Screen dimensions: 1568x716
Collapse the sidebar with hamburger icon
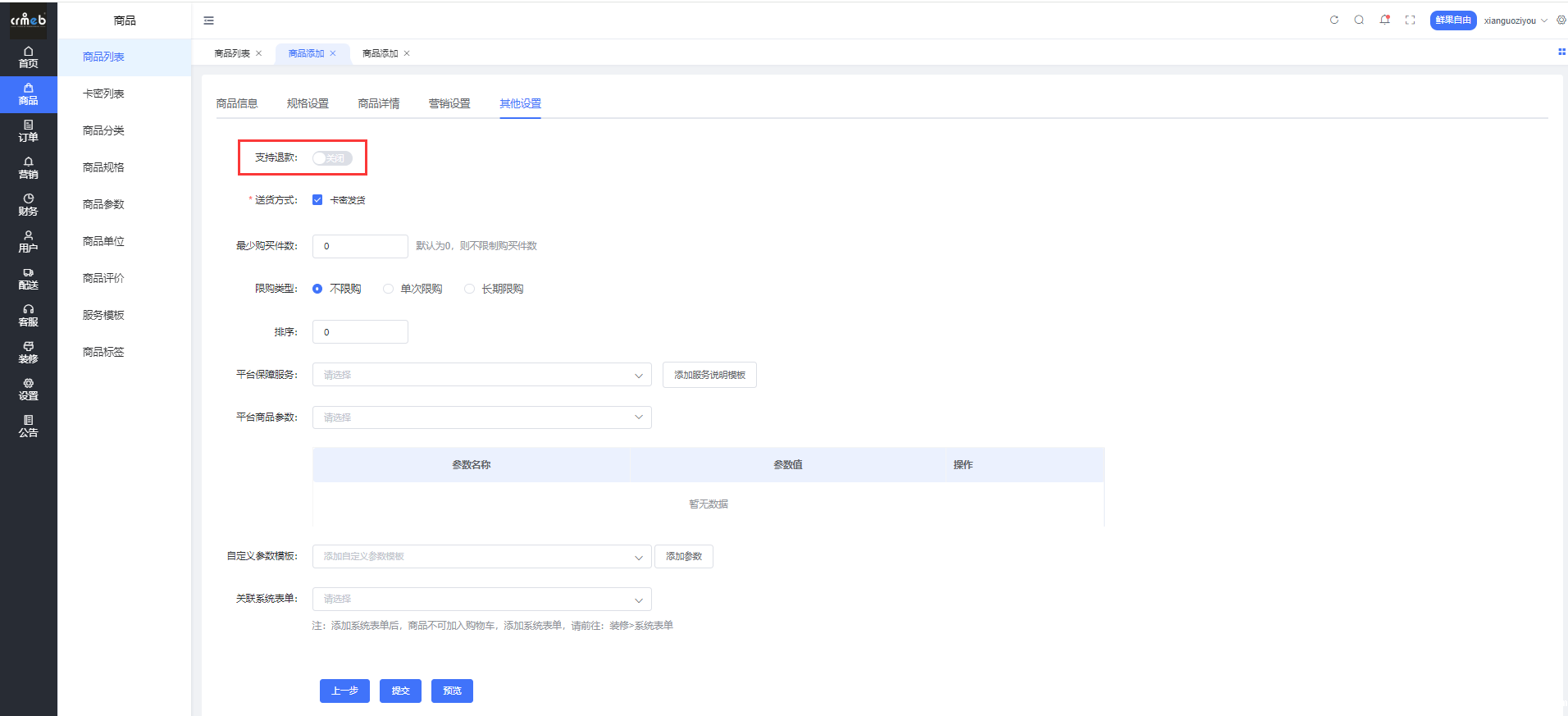tap(208, 21)
